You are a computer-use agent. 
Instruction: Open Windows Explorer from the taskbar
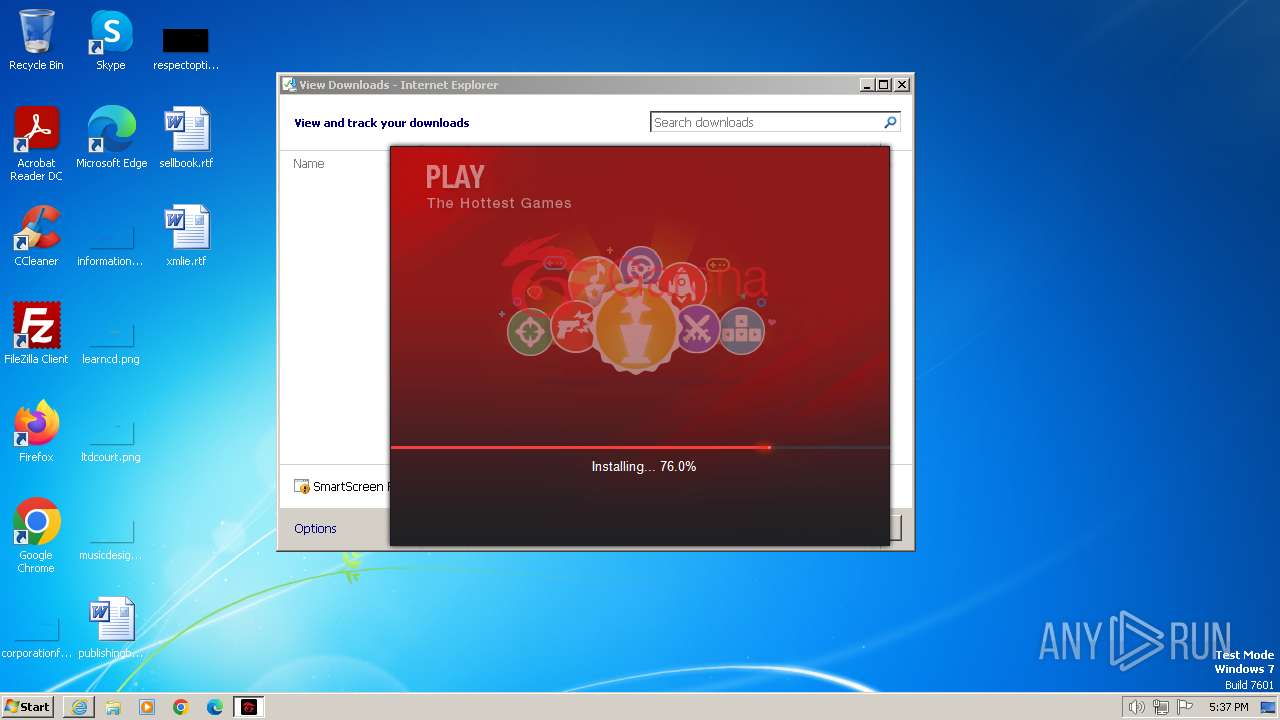[x=113, y=707]
